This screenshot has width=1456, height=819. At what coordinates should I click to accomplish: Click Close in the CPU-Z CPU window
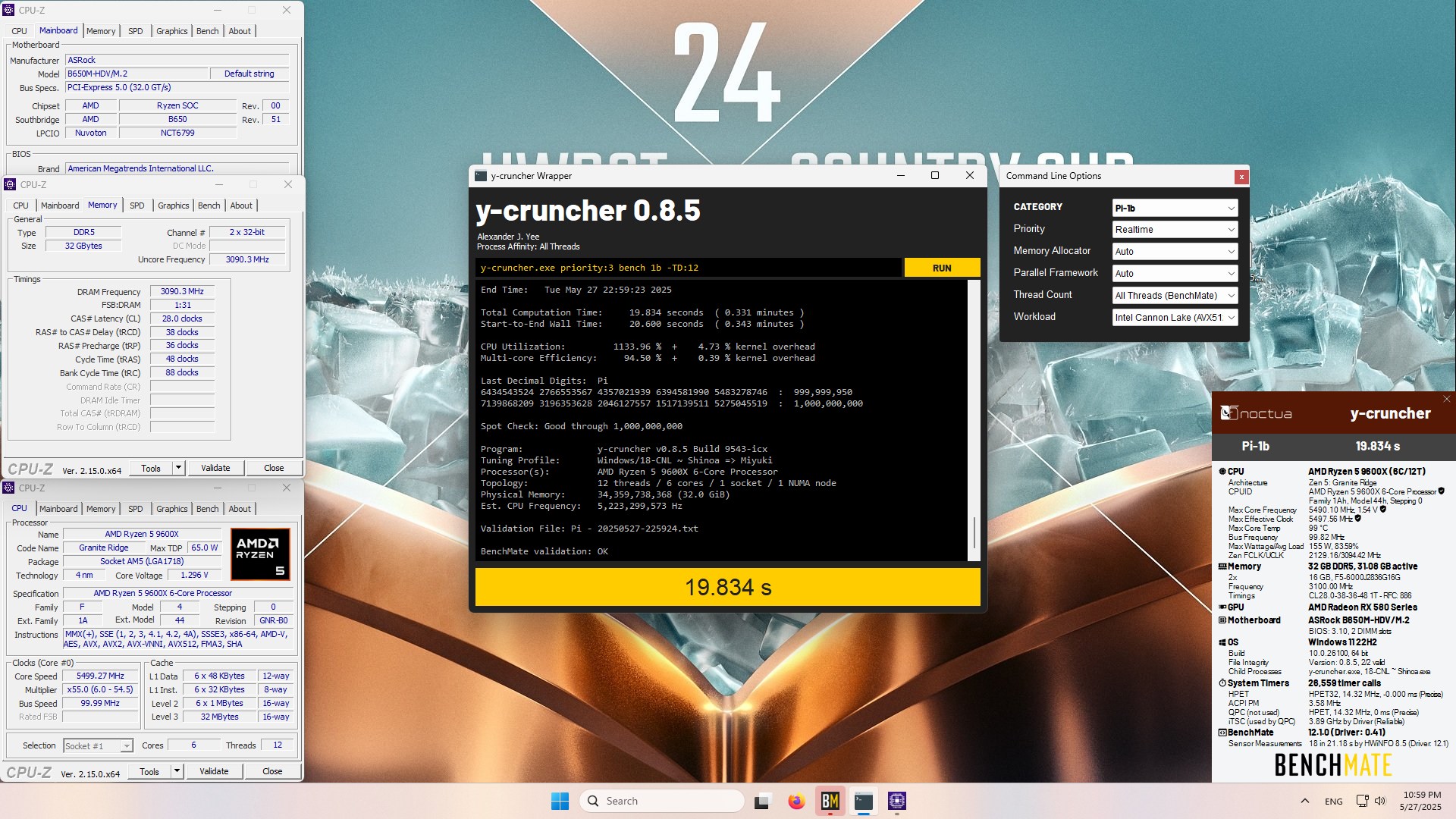click(x=272, y=771)
